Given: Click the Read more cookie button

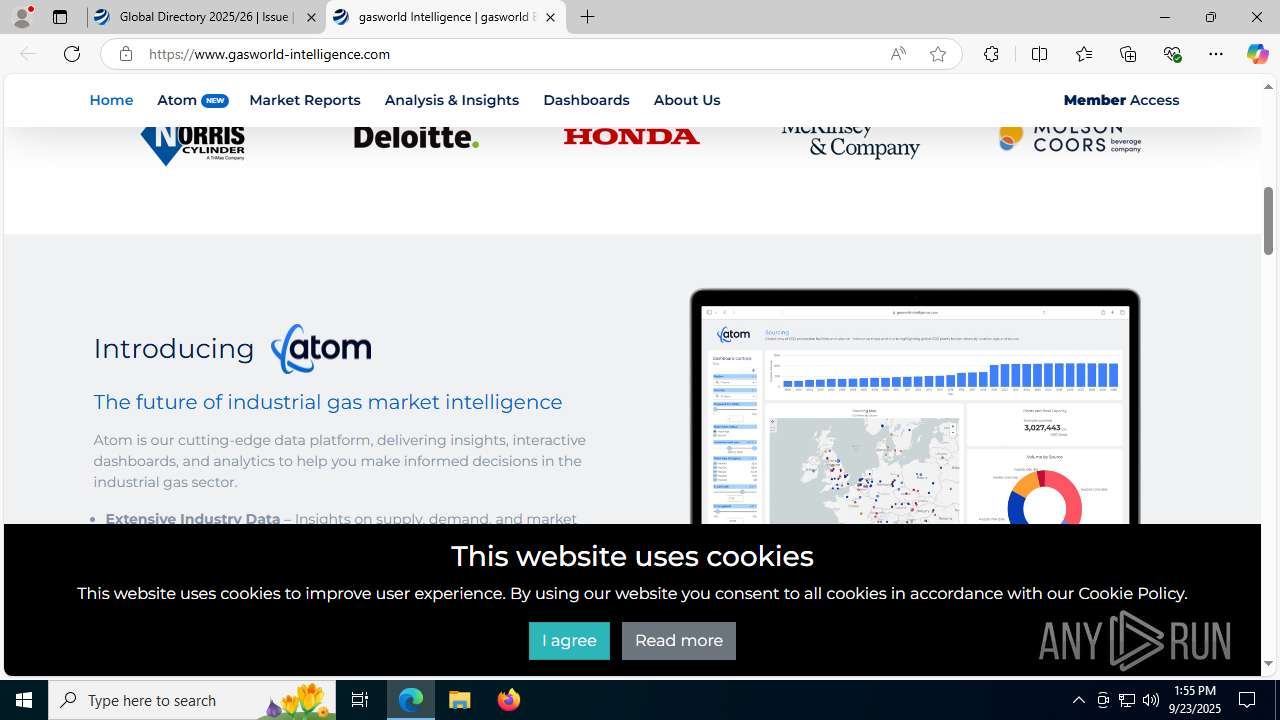Looking at the screenshot, I should [x=679, y=641].
